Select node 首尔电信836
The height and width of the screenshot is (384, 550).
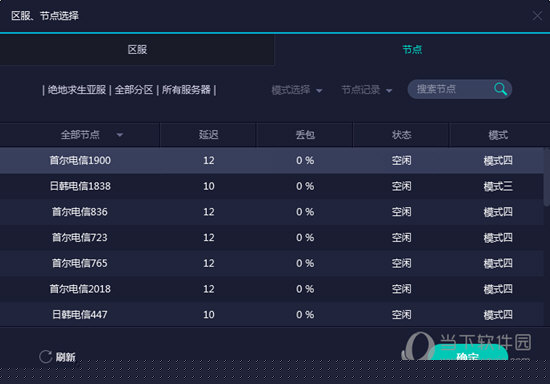click(x=272, y=212)
